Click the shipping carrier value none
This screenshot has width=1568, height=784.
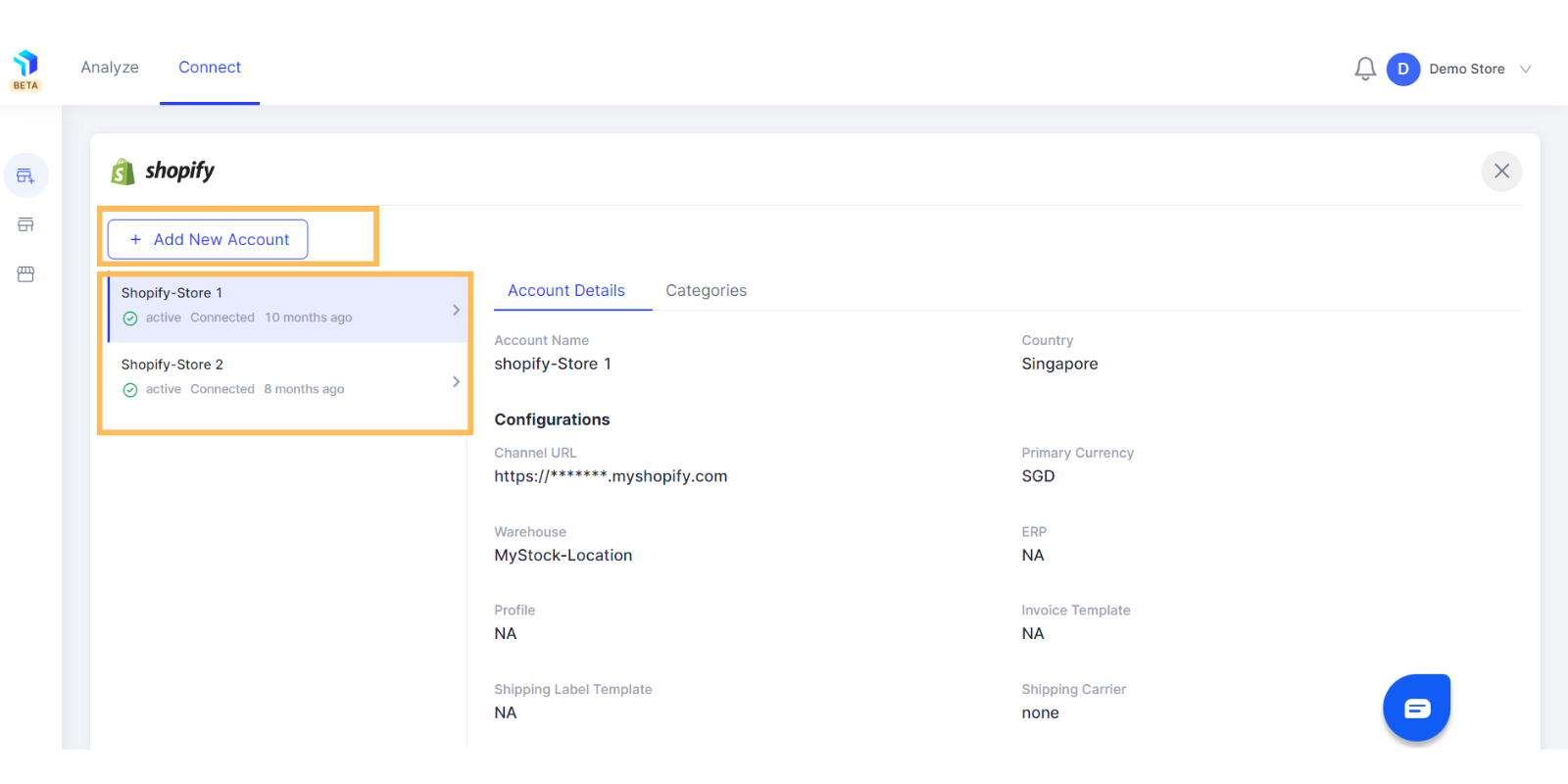coord(1040,712)
